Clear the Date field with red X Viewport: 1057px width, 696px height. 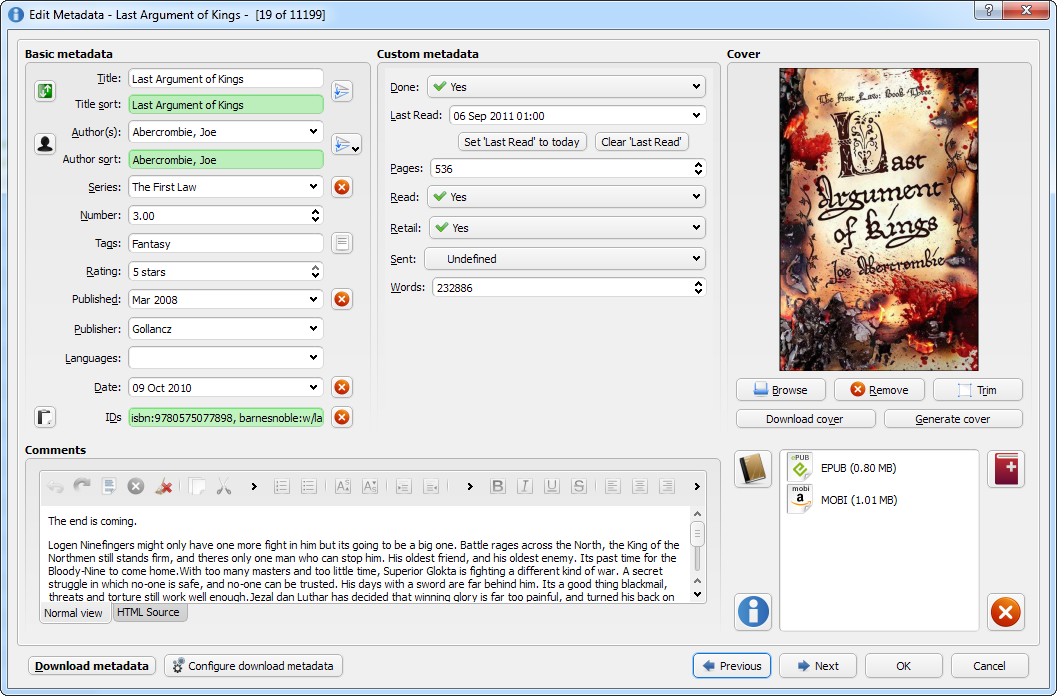click(x=342, y=387)
